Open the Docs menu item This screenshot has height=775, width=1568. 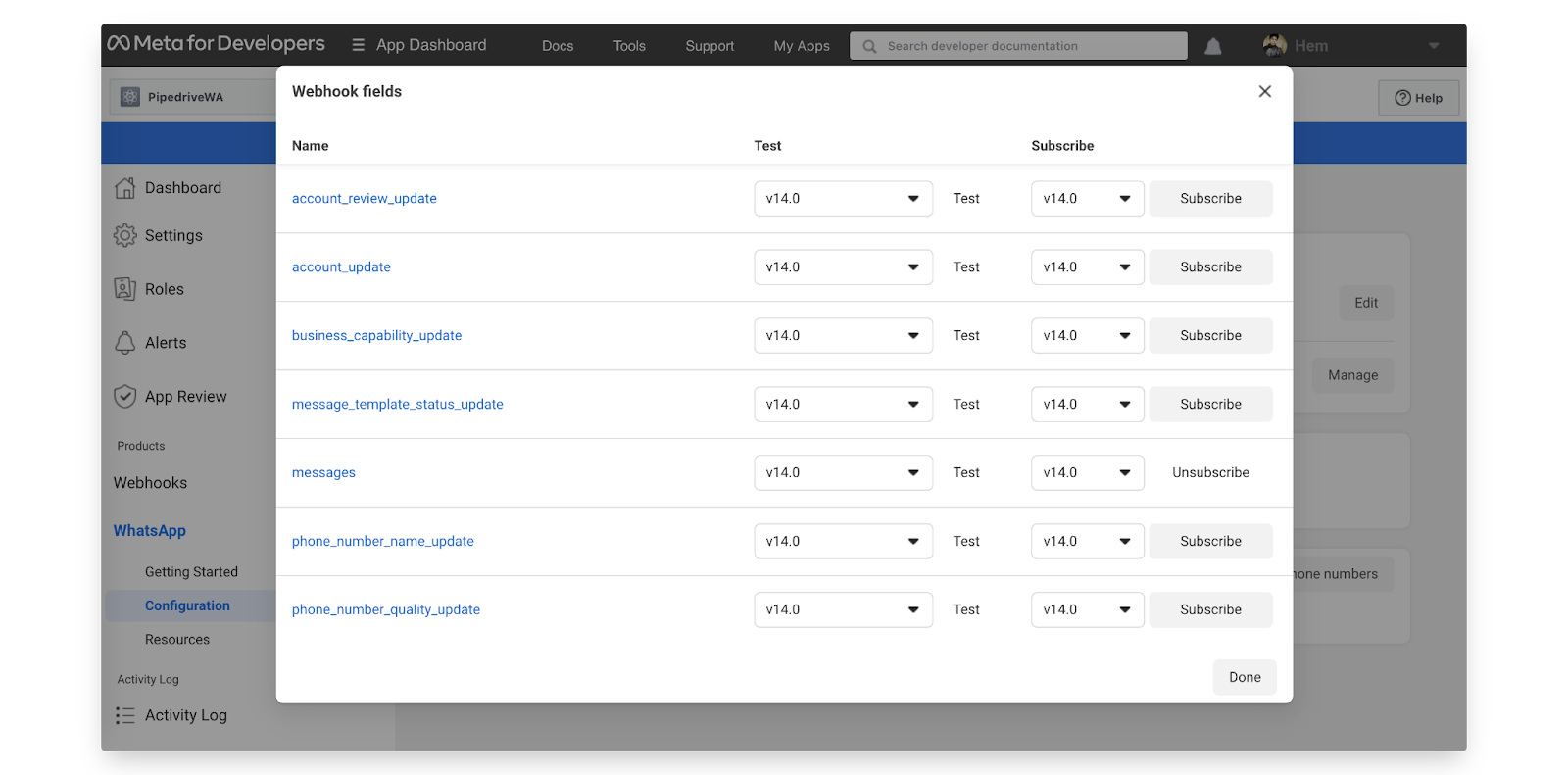(x=558, y=46)
